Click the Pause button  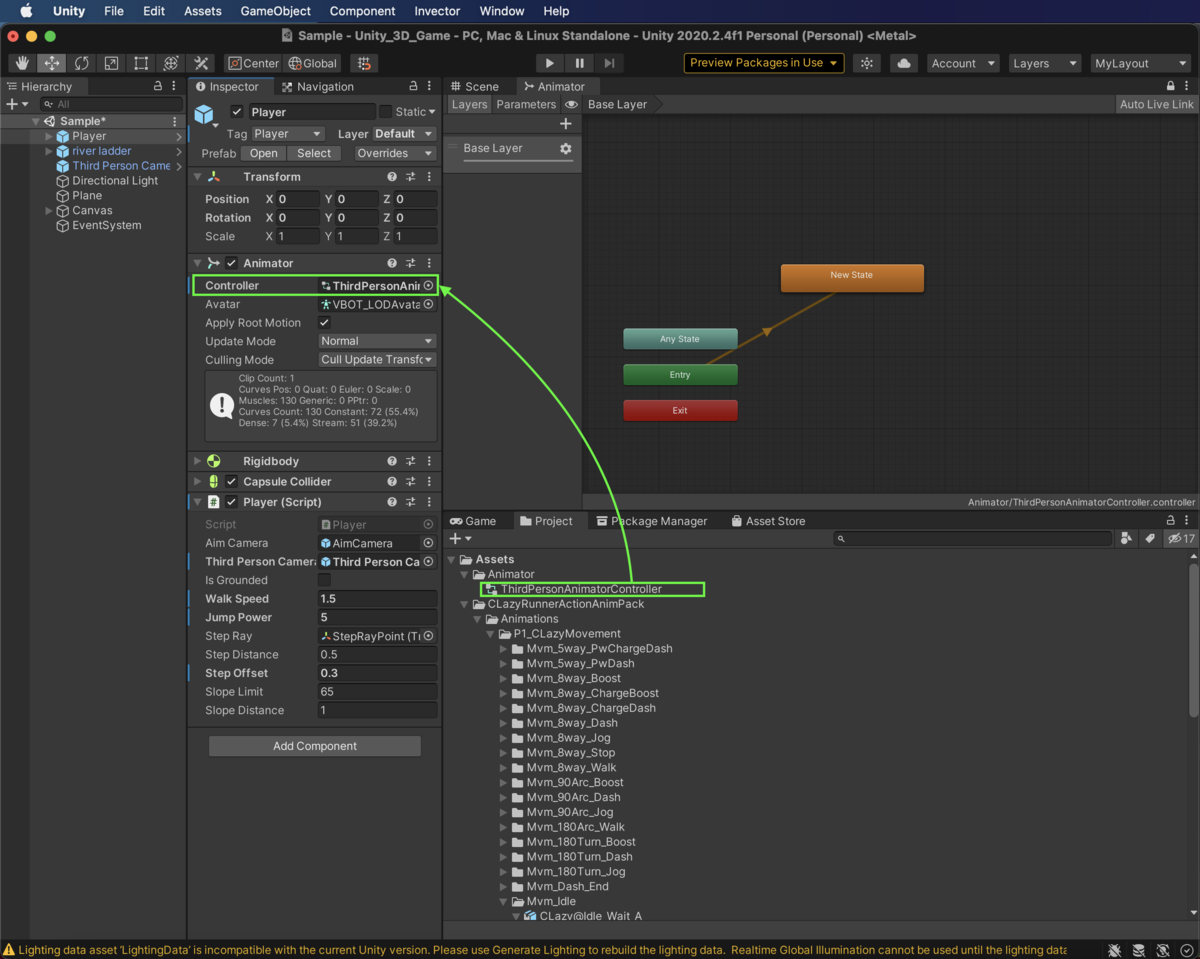click(x=579, y=63)
